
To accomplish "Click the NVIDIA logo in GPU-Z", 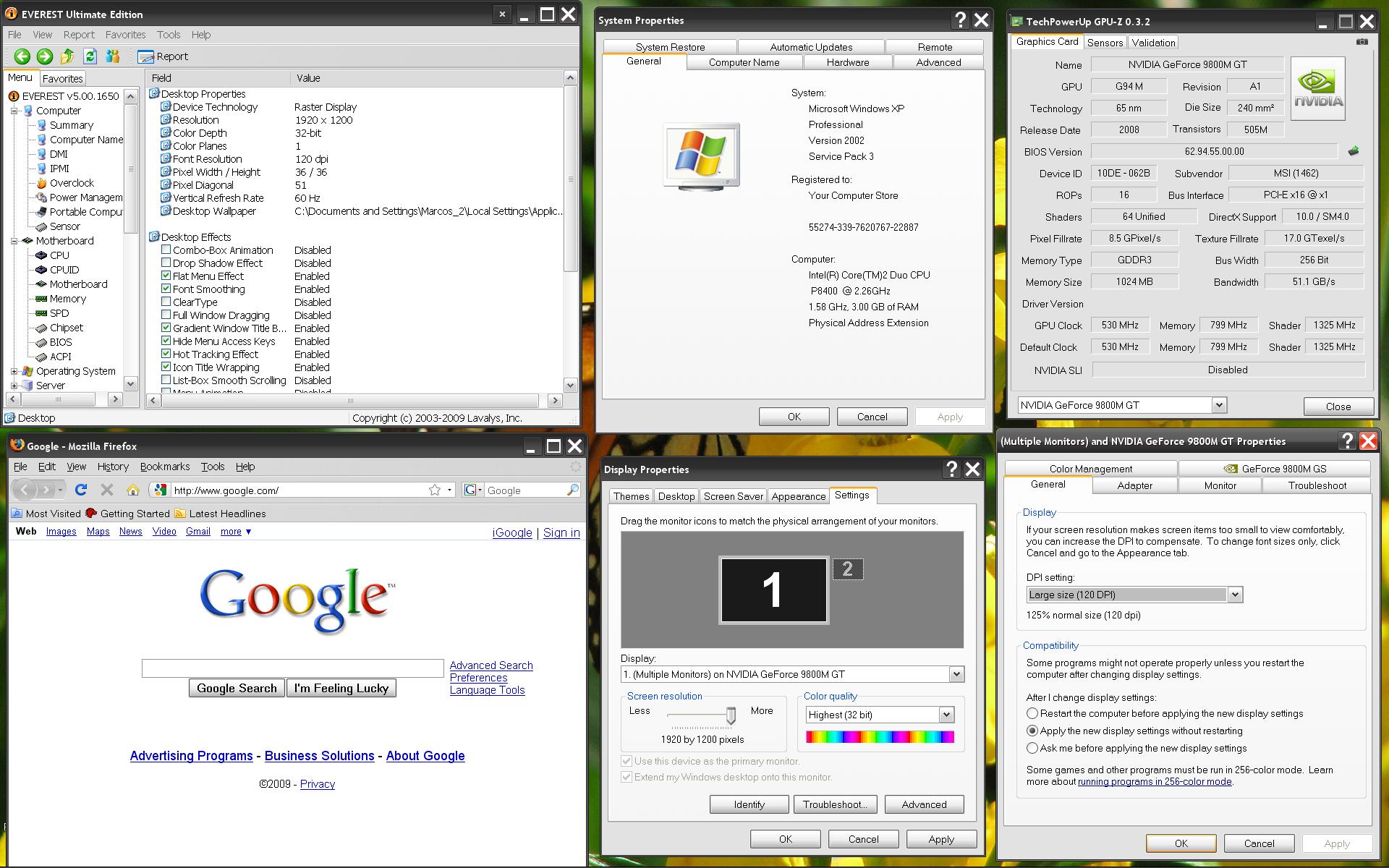I will [1318, 88].
